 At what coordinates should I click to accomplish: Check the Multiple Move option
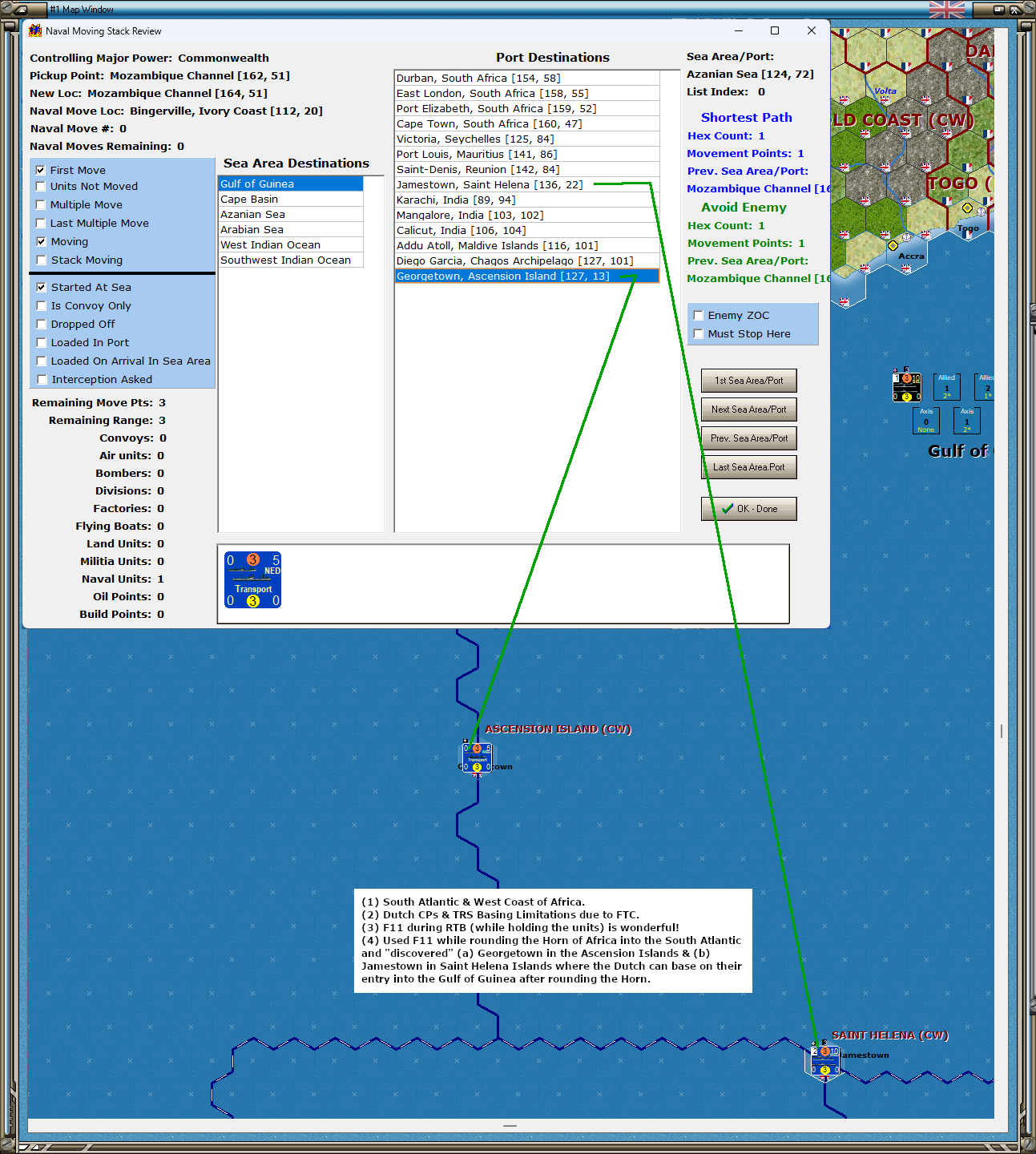point(40,204)
